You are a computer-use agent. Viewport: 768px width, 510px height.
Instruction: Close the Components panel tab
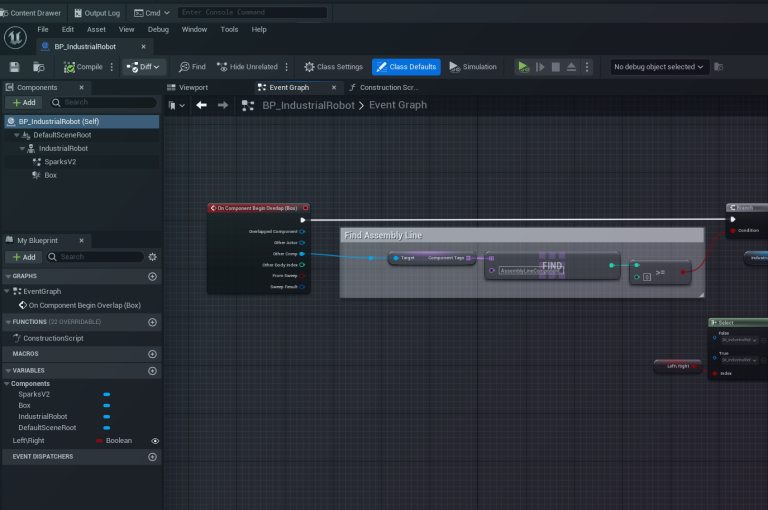pos(81,87)
